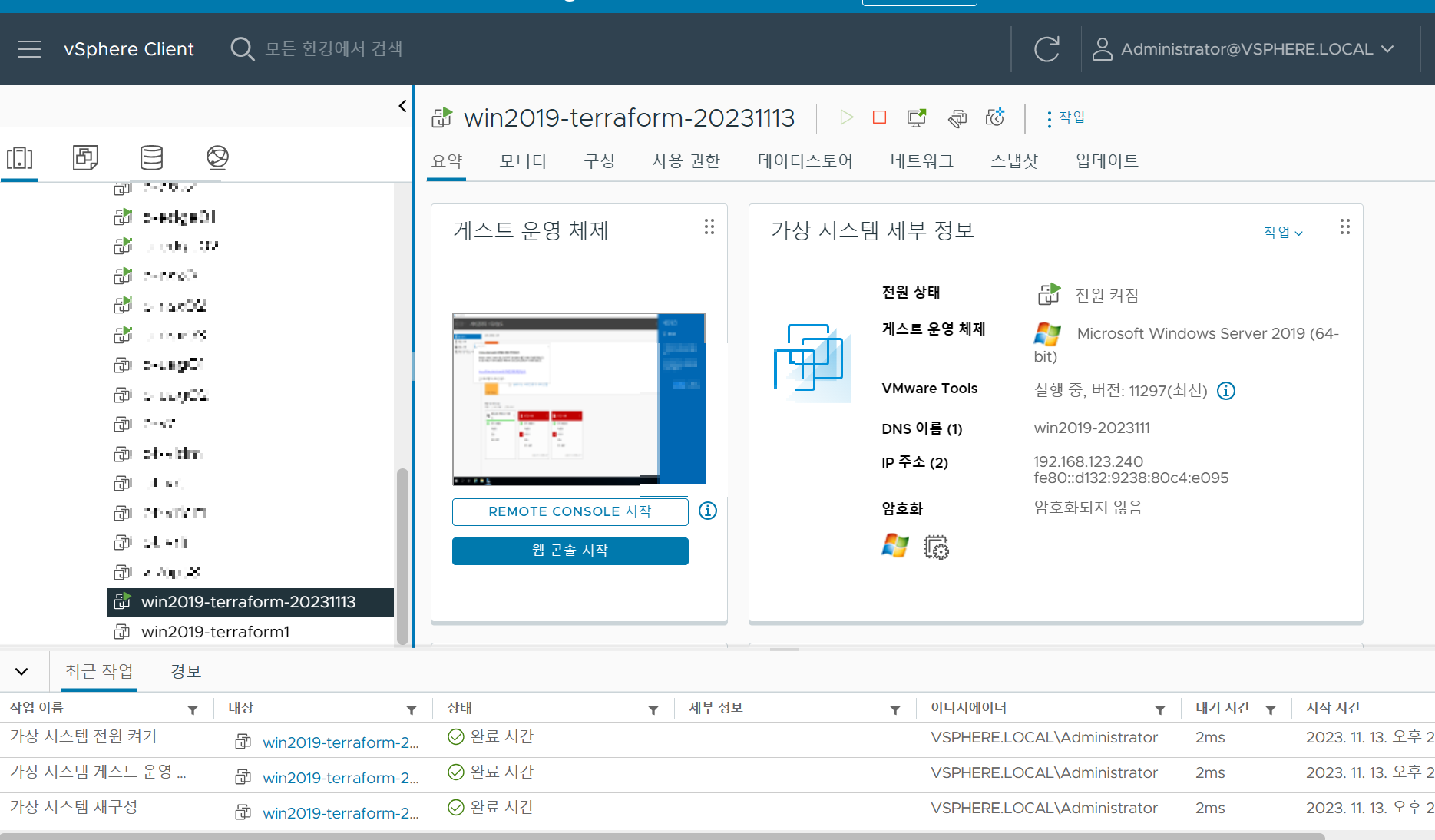
Task: Open filter for 작업 이름 column
Action: click(x=193, y=709)
